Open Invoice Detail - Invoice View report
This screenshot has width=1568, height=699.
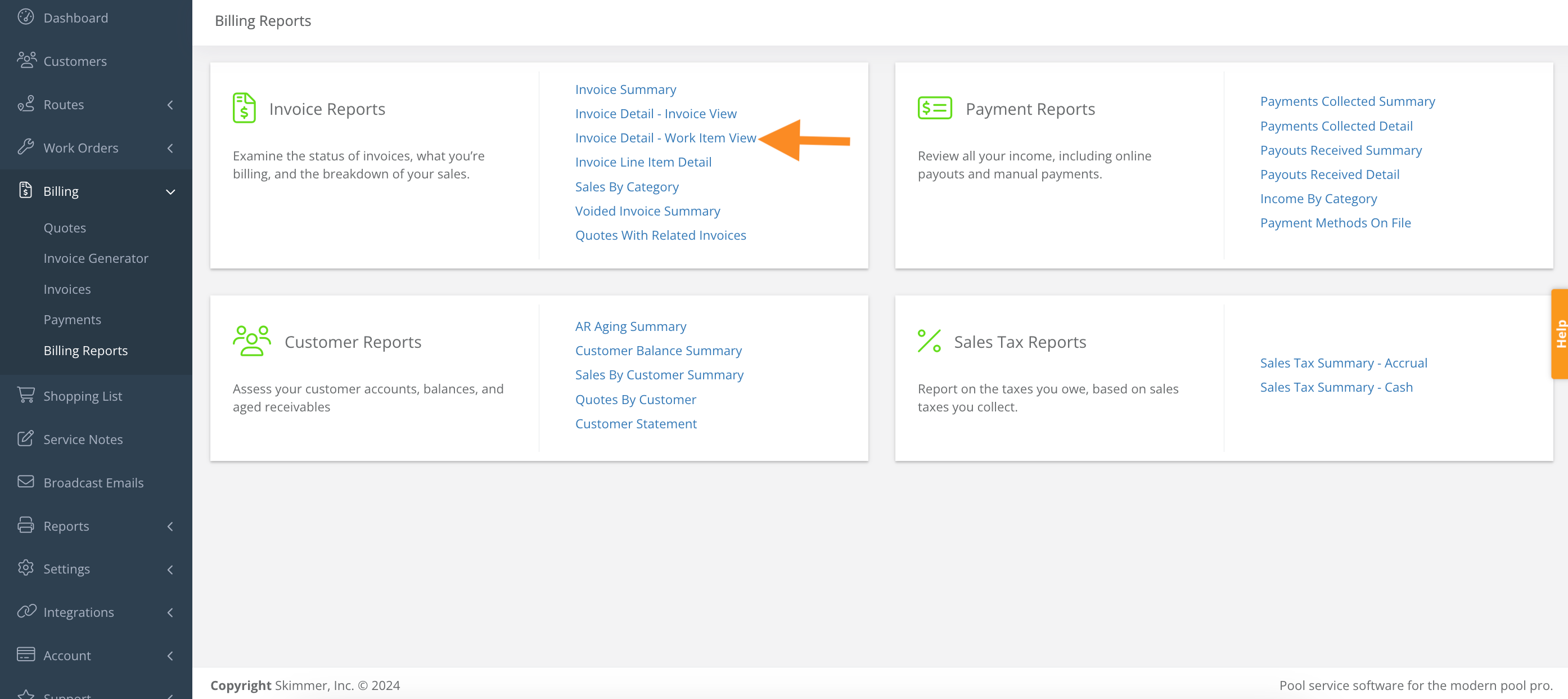pyautogui.click(x=656, y=113)
